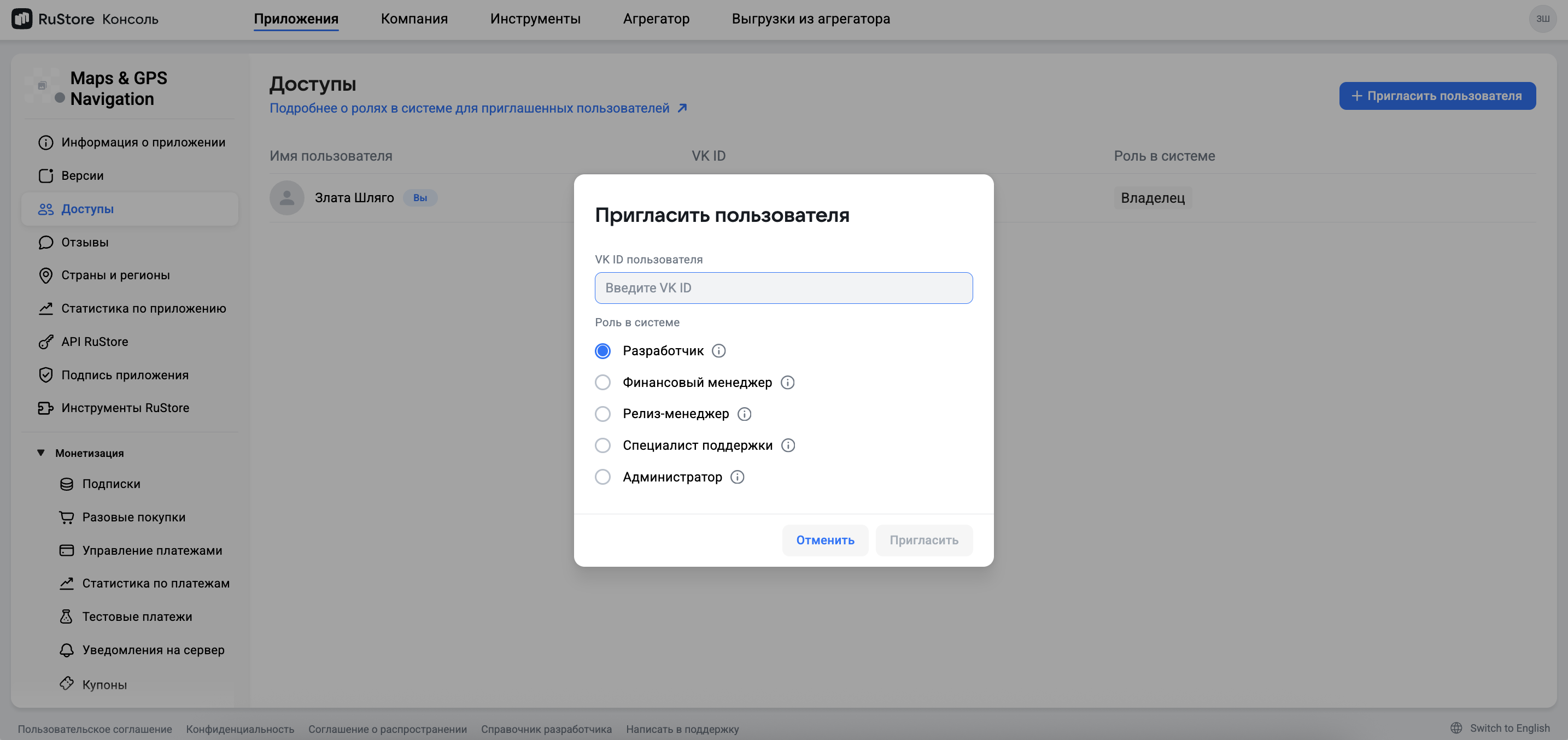This screenshot has height=740, width=1568.
Task: Click the globe icon near Switch to English
Action: (x=1456, y=728)
